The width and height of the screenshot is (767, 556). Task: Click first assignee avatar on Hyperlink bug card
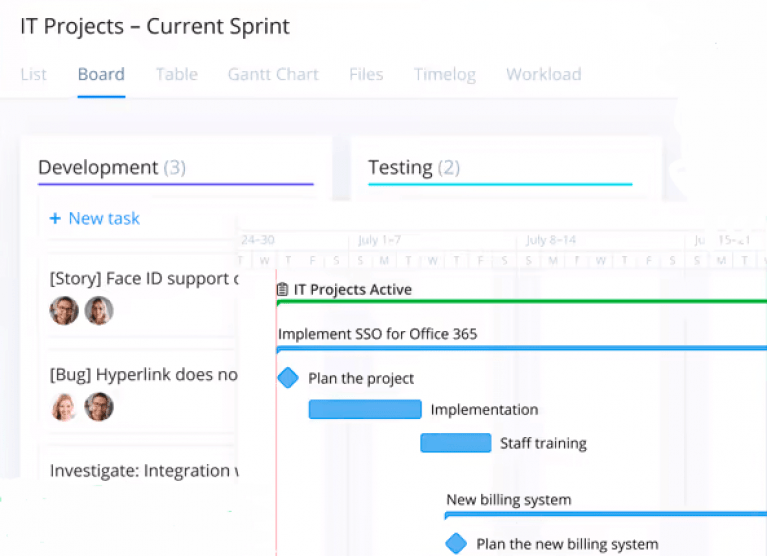pyautogui.click(x=64, y=407)
